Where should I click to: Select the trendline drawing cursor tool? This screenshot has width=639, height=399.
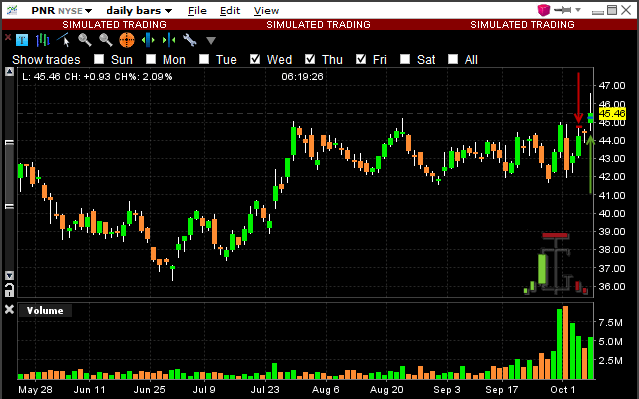point(64,40)
